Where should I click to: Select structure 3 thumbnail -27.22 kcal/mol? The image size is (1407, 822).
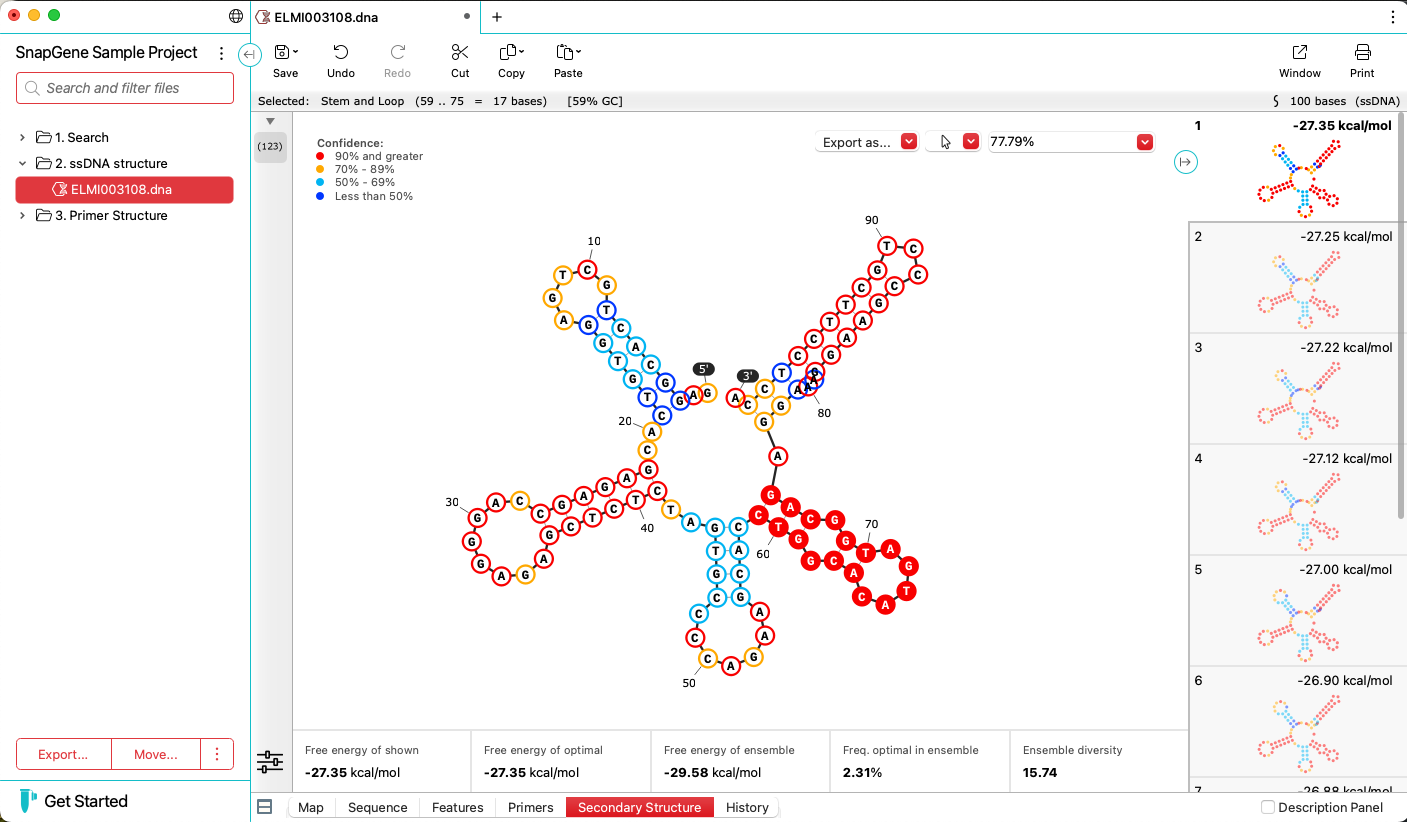click(1295, 389)
